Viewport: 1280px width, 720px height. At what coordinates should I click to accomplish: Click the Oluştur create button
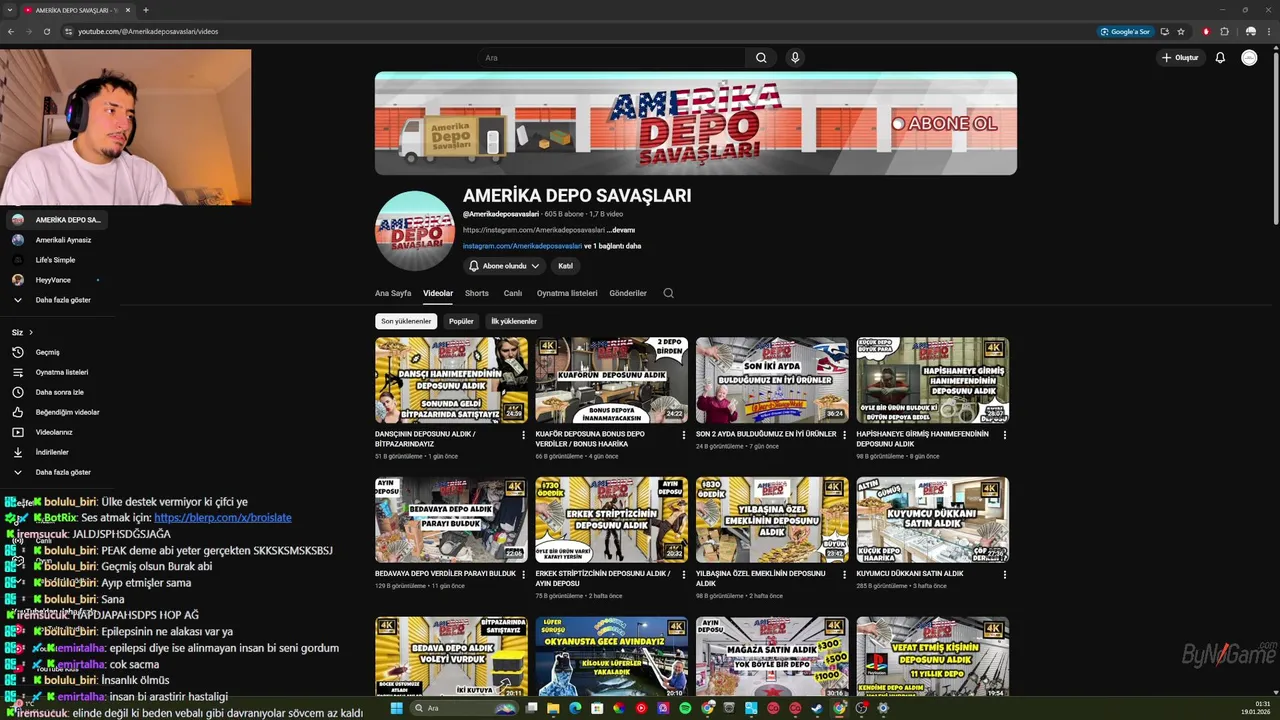click(1180, 58)
